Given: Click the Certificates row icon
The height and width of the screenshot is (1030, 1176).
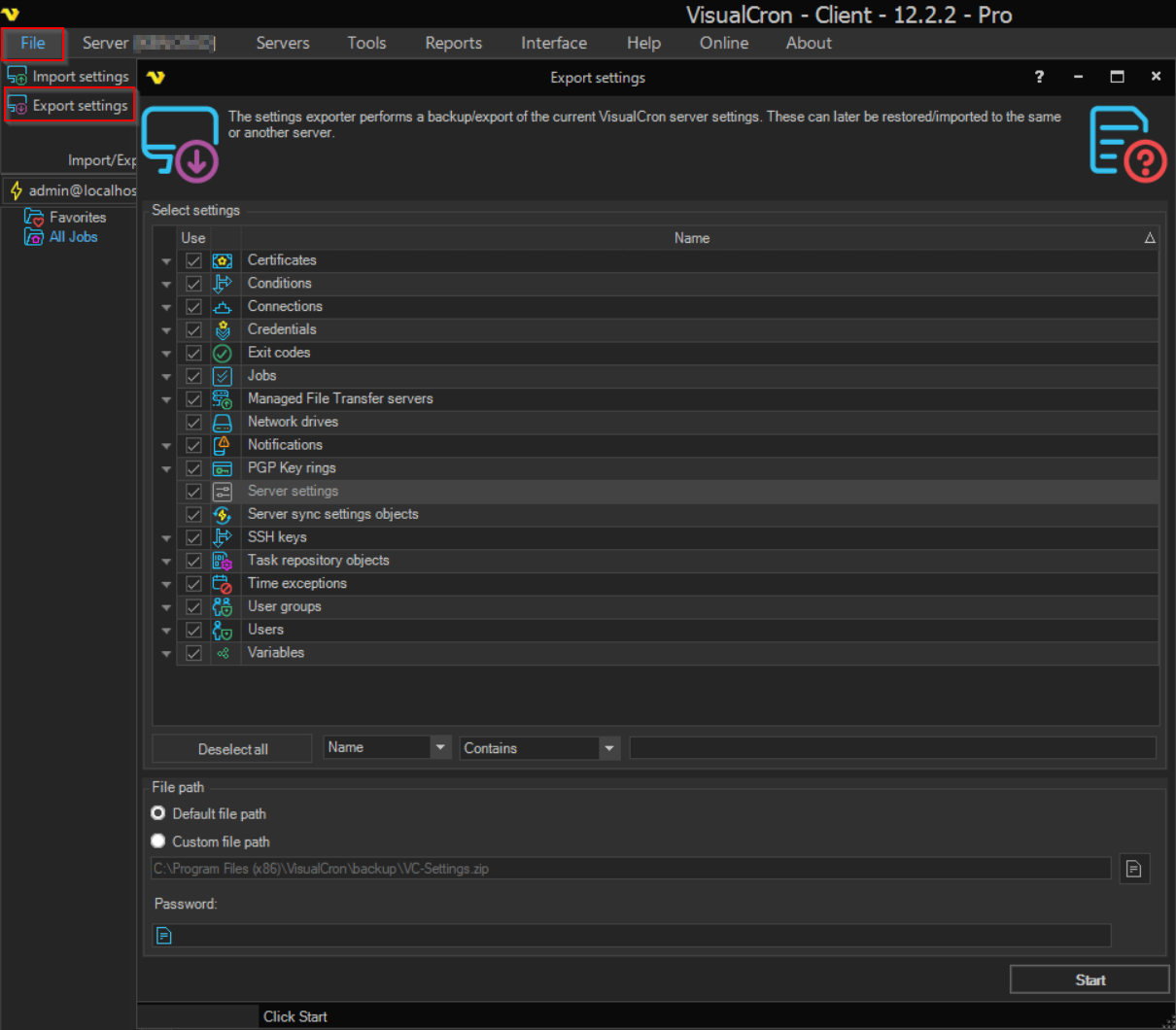Looking at the screenshot, I should [223, 260].
